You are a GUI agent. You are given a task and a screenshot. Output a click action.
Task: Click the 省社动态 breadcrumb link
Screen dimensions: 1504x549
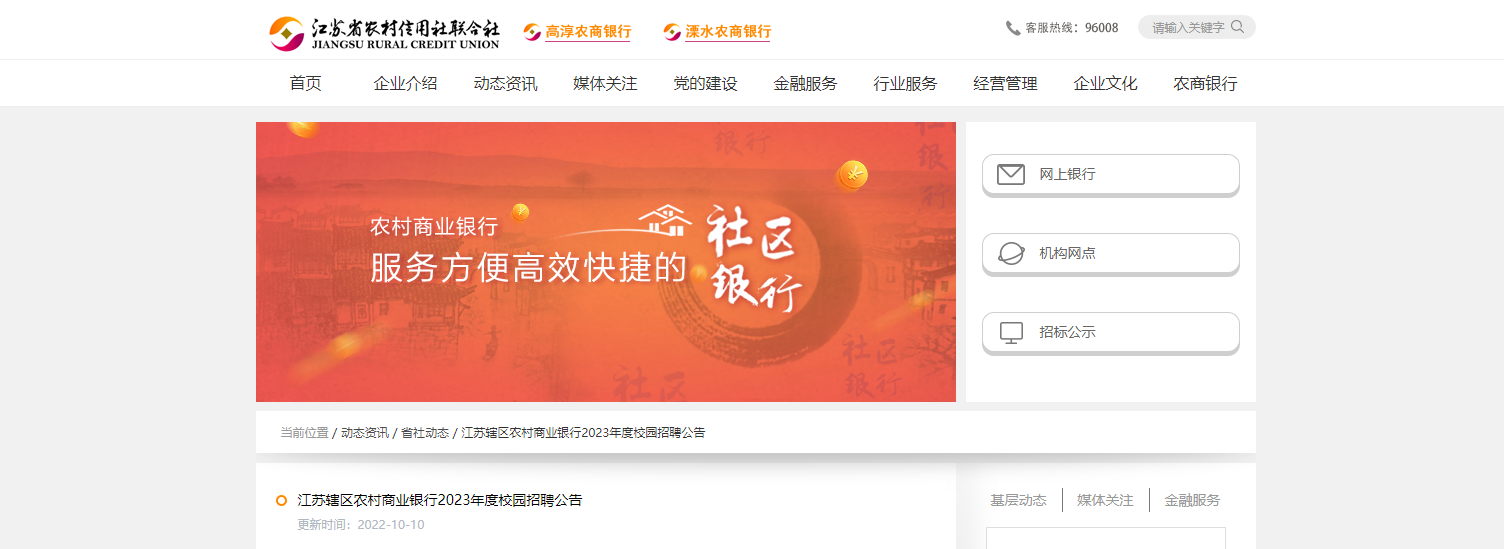click(425, 433)
